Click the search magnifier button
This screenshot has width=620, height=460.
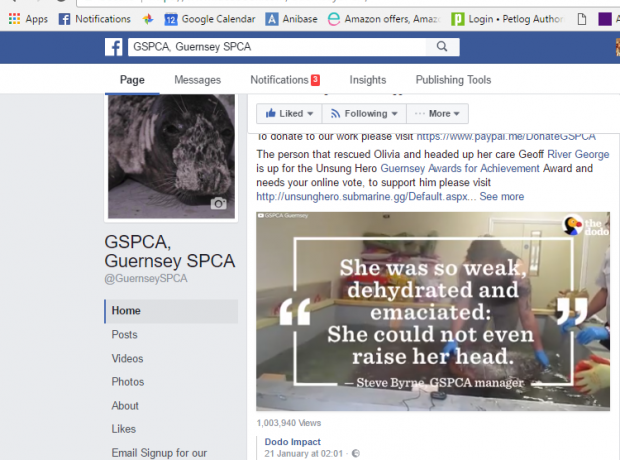pyautogui.click(x=442, y=47)
